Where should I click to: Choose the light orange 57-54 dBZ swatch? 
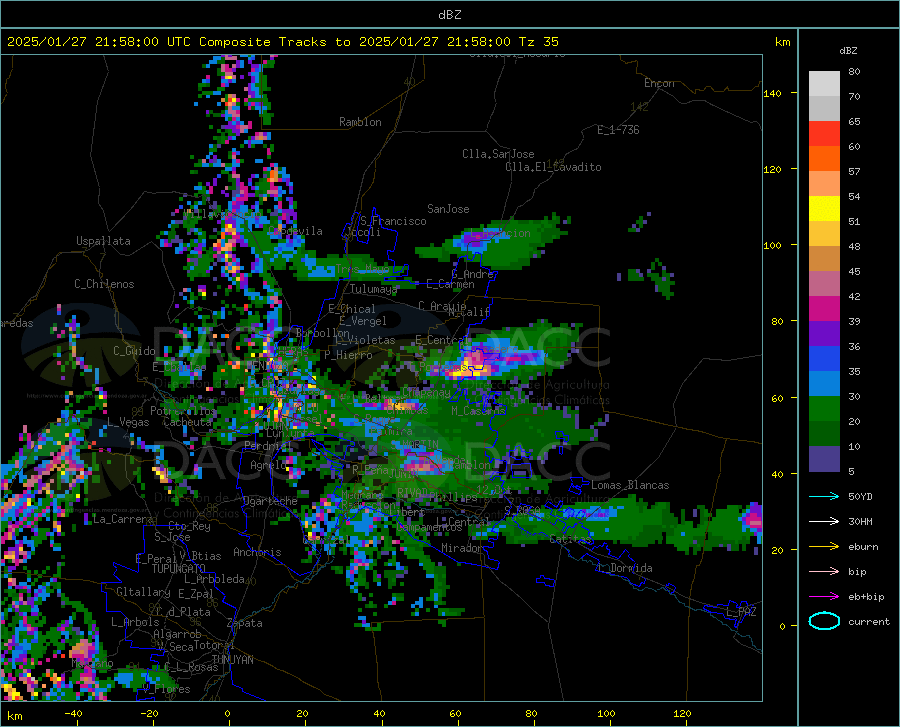[824, 184]
